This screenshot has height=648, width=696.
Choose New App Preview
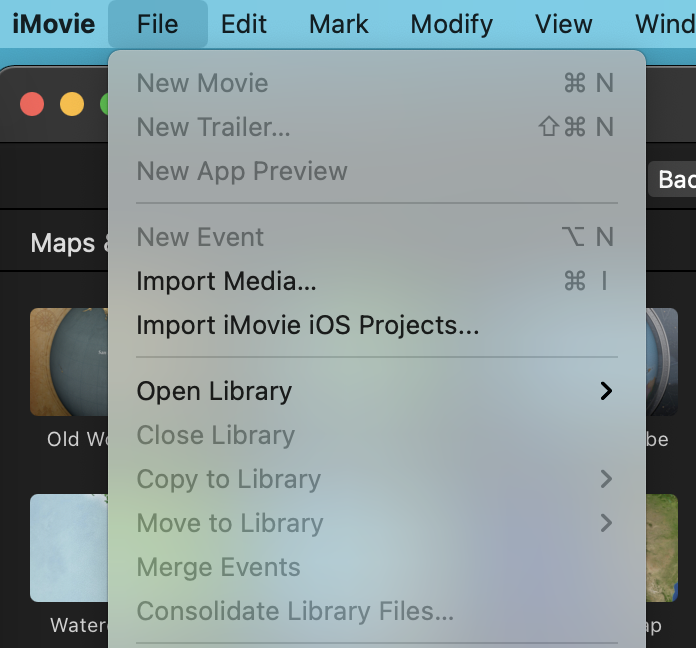(242, 171)
